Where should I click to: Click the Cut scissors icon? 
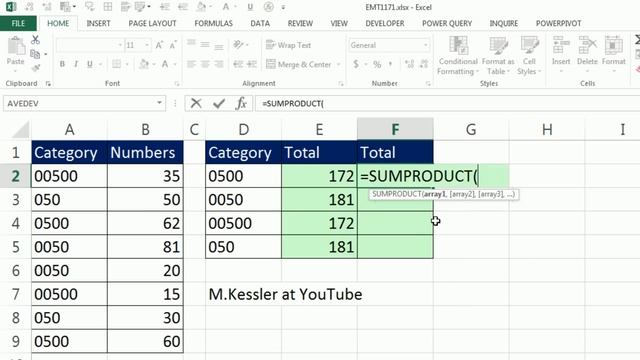point(35,40)
